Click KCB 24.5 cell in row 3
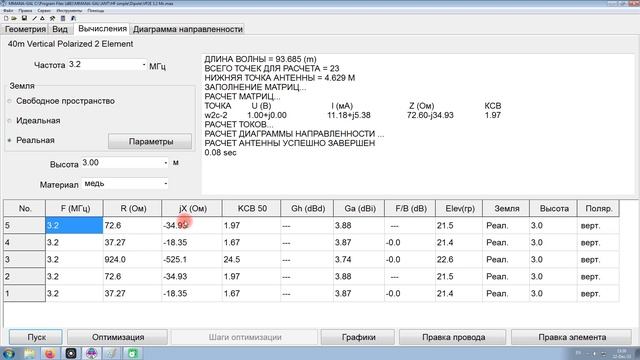Screen dimensions: 640x360 tap(251, 260)
